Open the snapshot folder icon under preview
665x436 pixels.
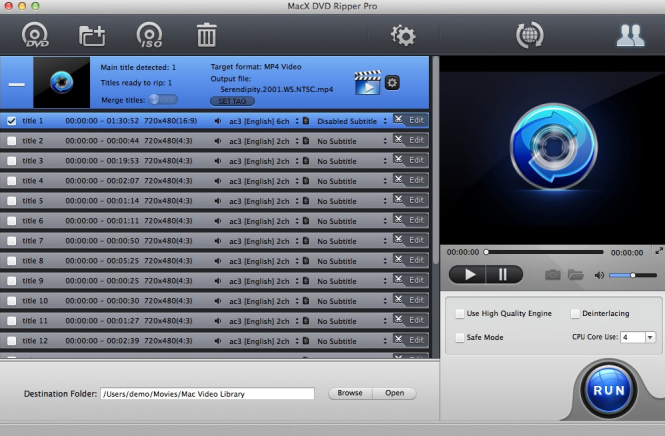tap(575, 274)
